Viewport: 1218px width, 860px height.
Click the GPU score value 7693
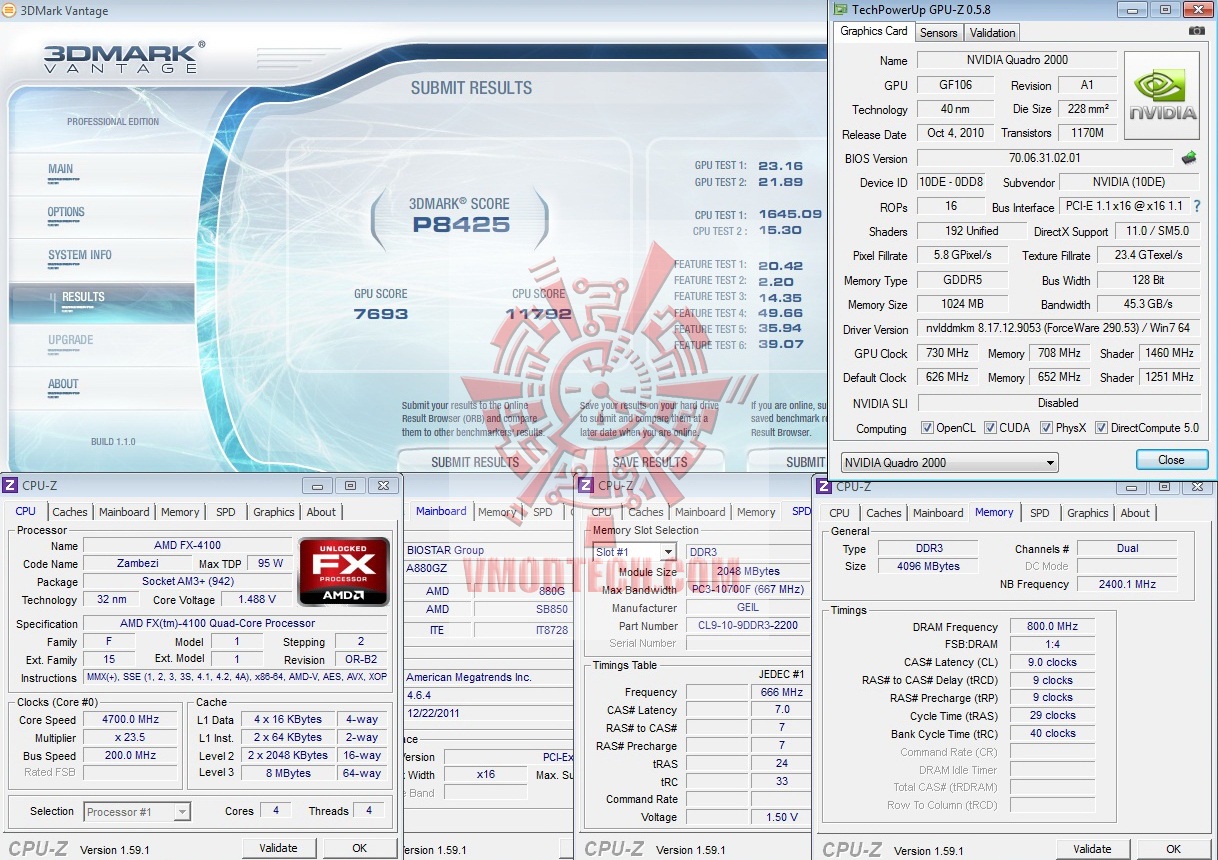381,313
